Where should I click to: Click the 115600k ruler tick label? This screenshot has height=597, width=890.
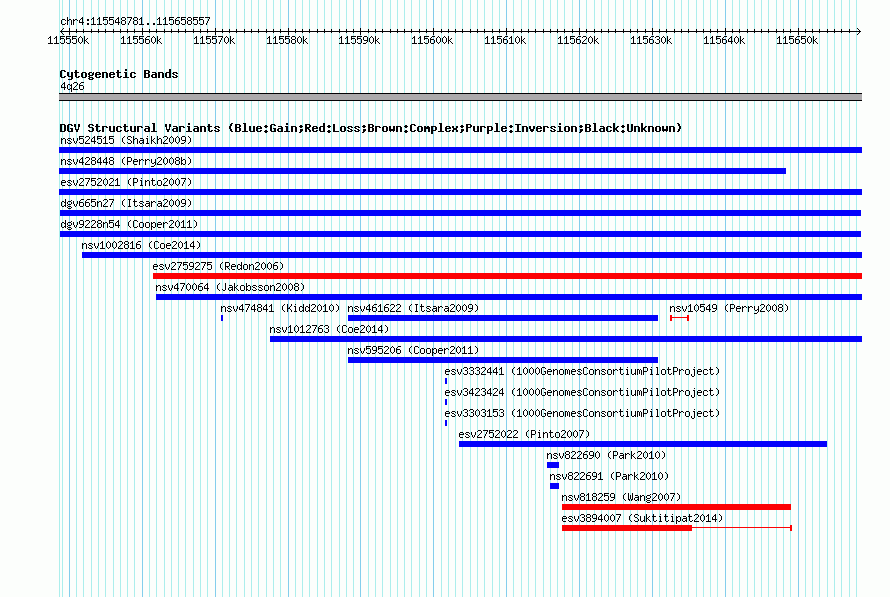(433, 40)
